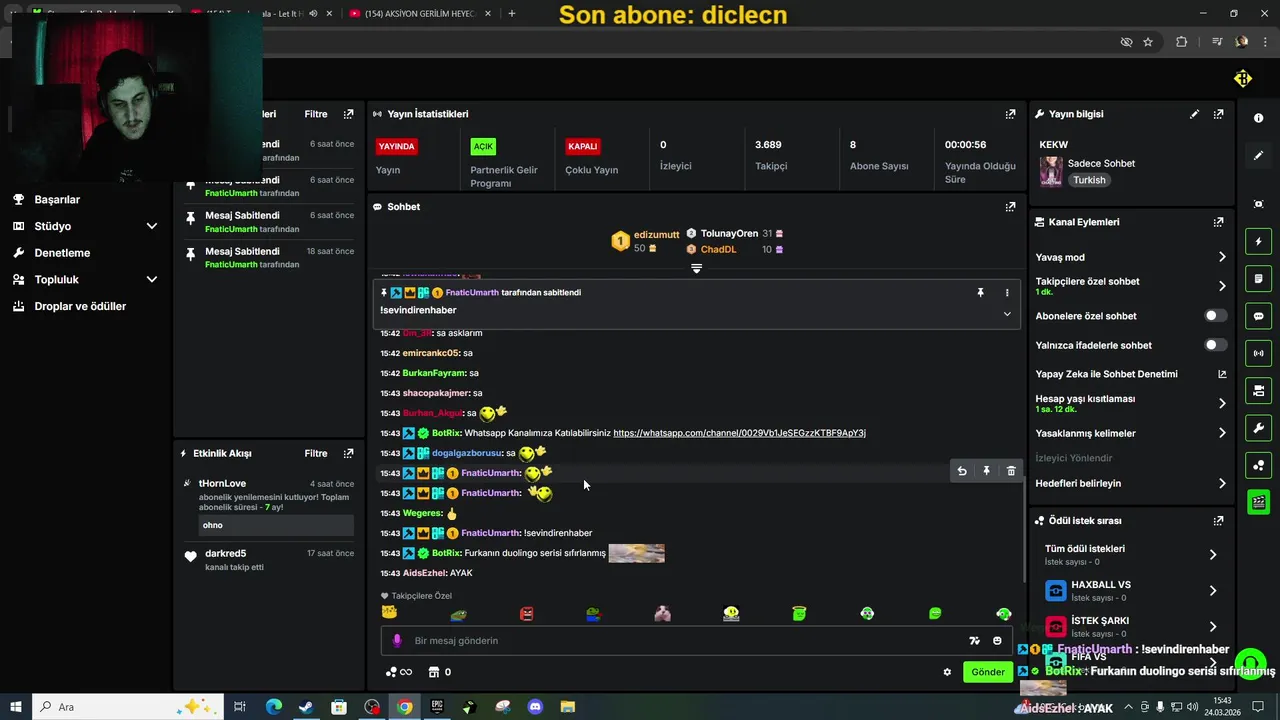The image size is (1280, 720).
Task: Open İSTEK ŞARKI reward queue
Action: (1131, 627)
